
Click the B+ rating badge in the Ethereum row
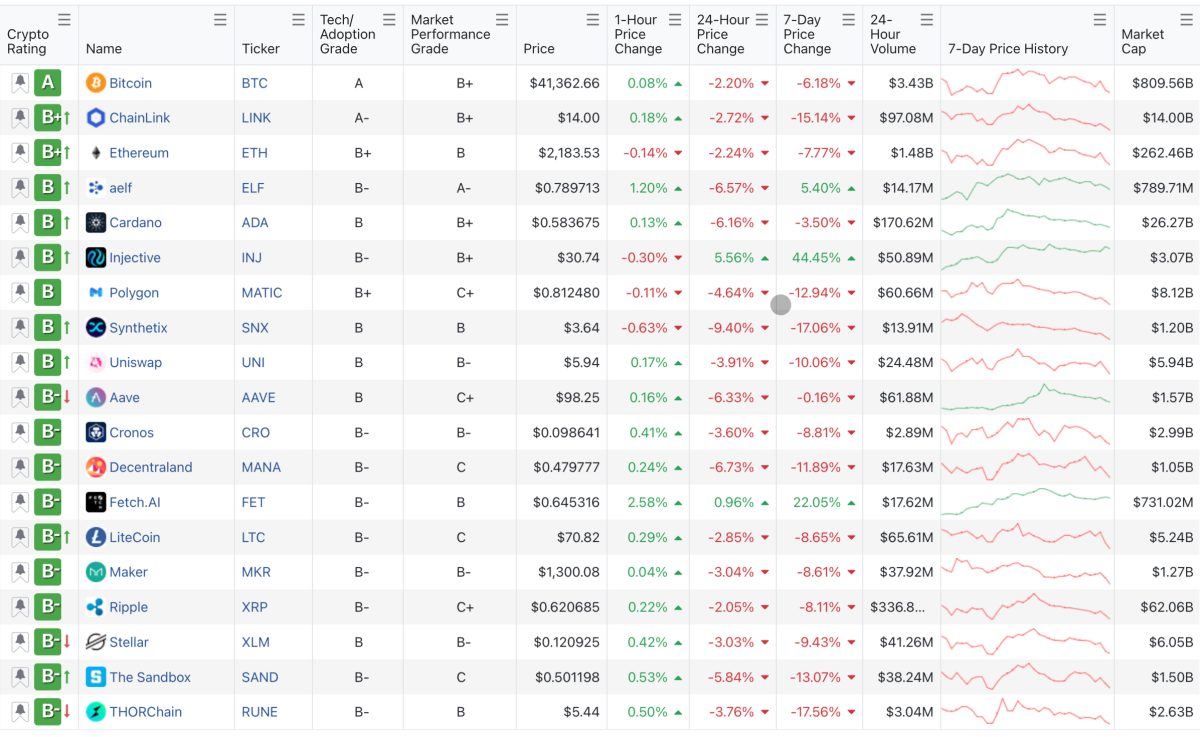pos(48,153)
